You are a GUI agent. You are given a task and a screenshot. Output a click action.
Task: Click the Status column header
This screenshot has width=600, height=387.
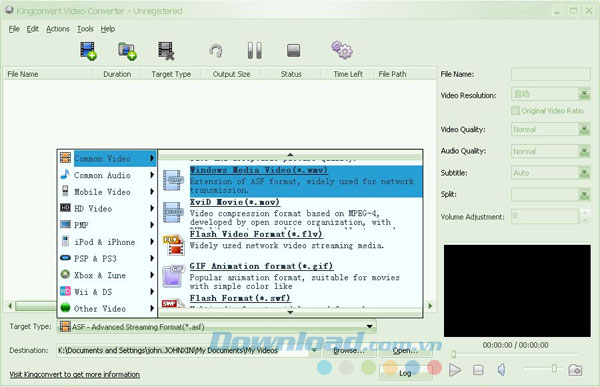click(291, 74)
